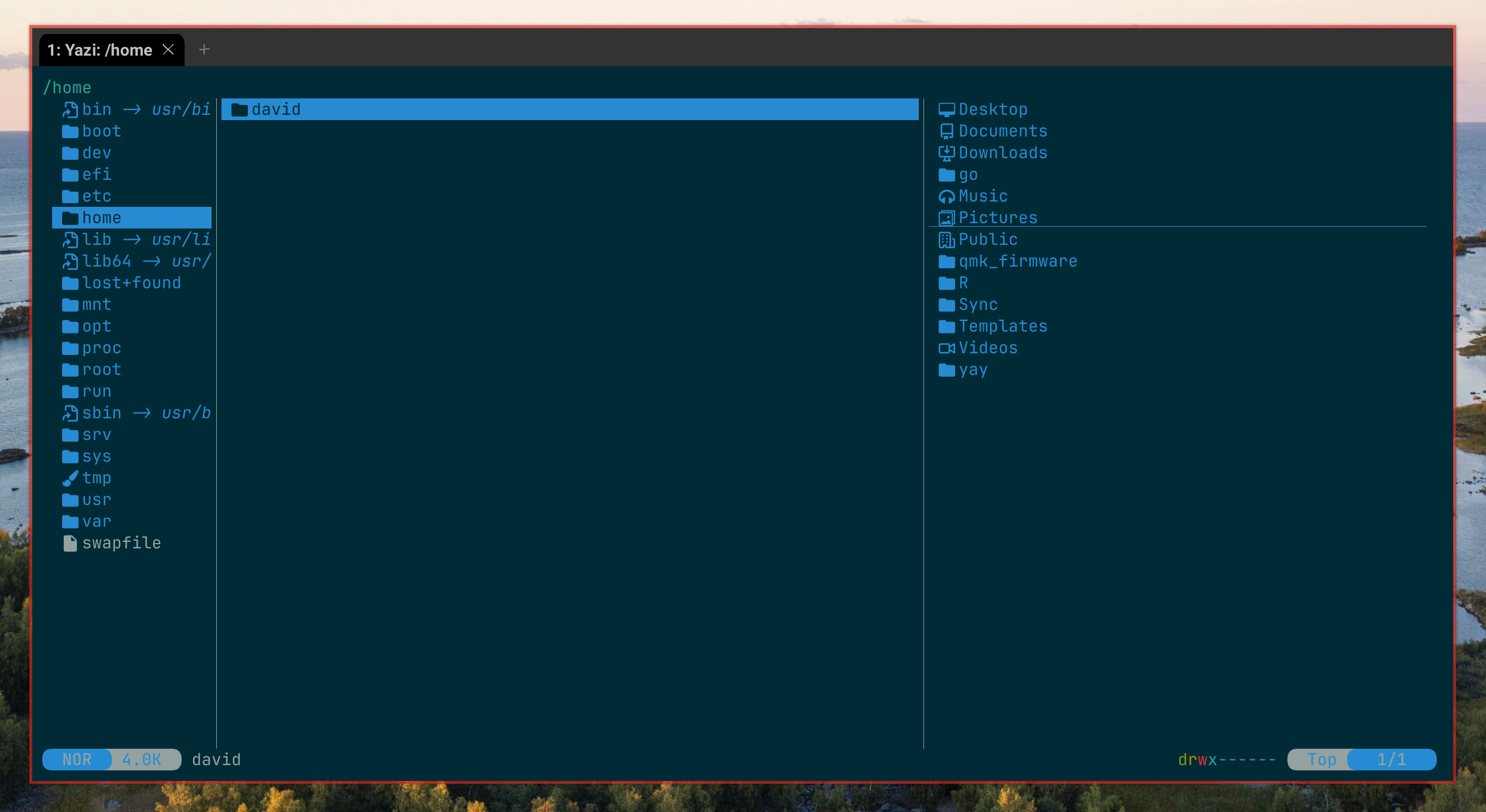The width and height of the screenshot is (1486, 812).
Task: Select the lost+found directory name
Action: click(131, 283)
